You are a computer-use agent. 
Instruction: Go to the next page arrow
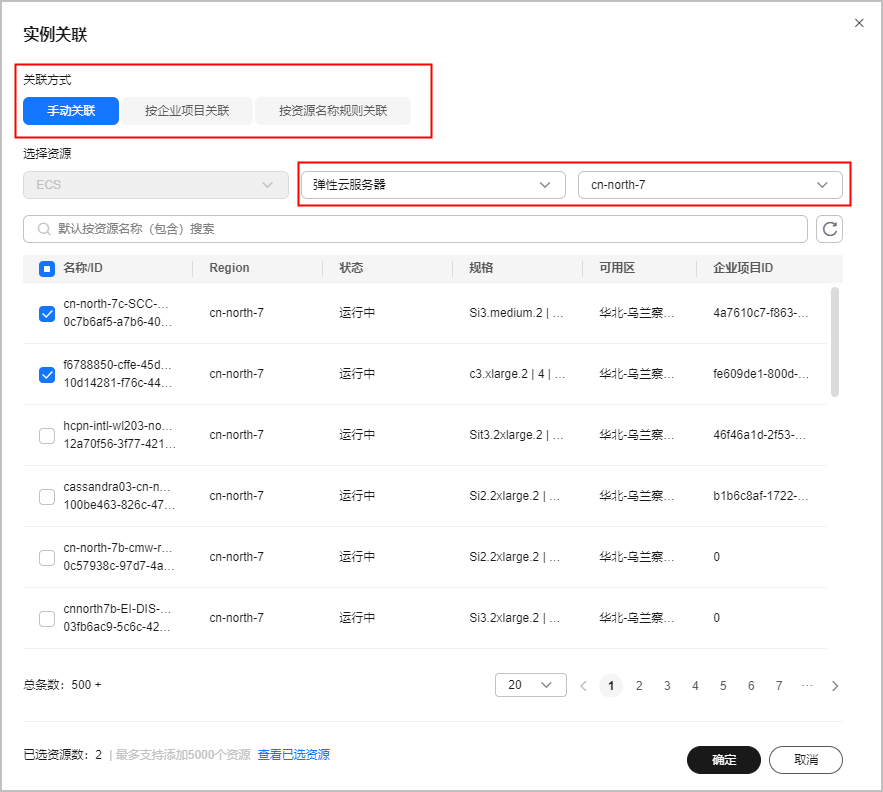point(835,686)
